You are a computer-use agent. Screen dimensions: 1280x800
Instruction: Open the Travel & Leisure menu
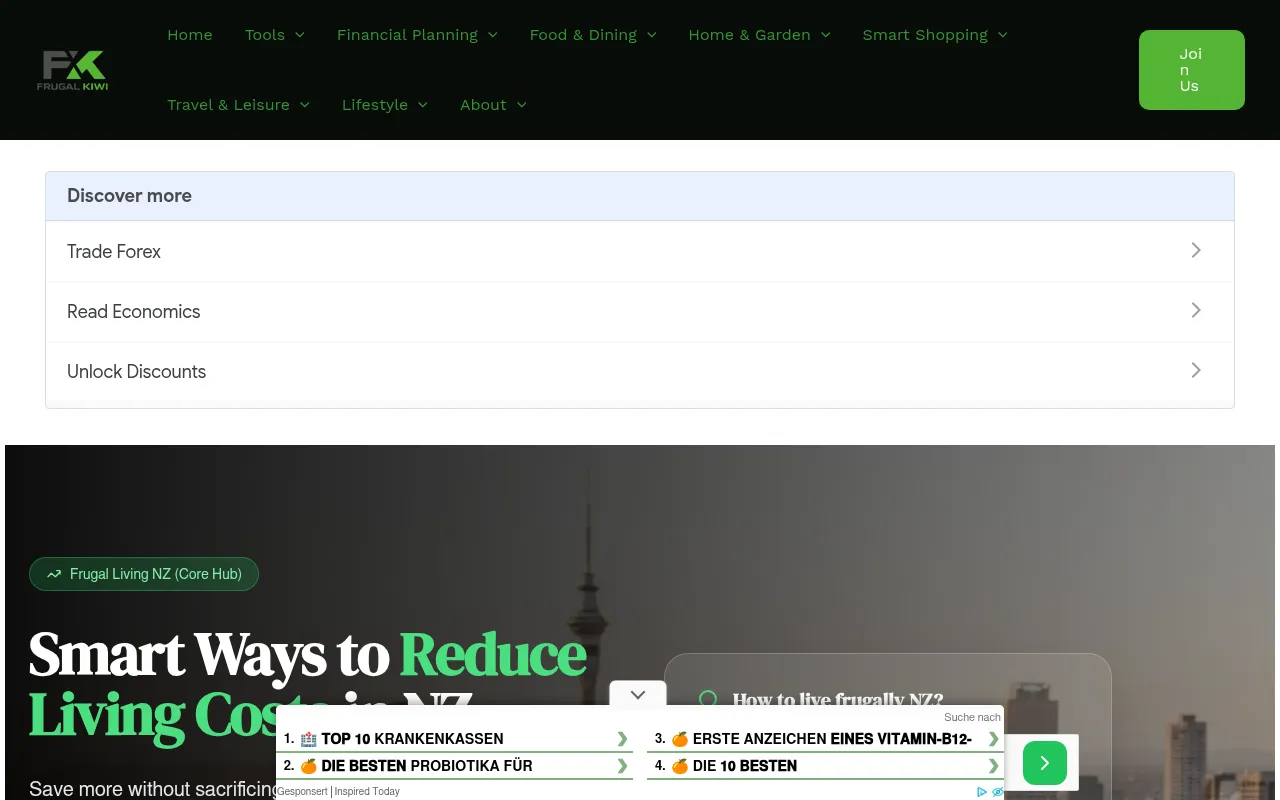[x=228, y=105]
